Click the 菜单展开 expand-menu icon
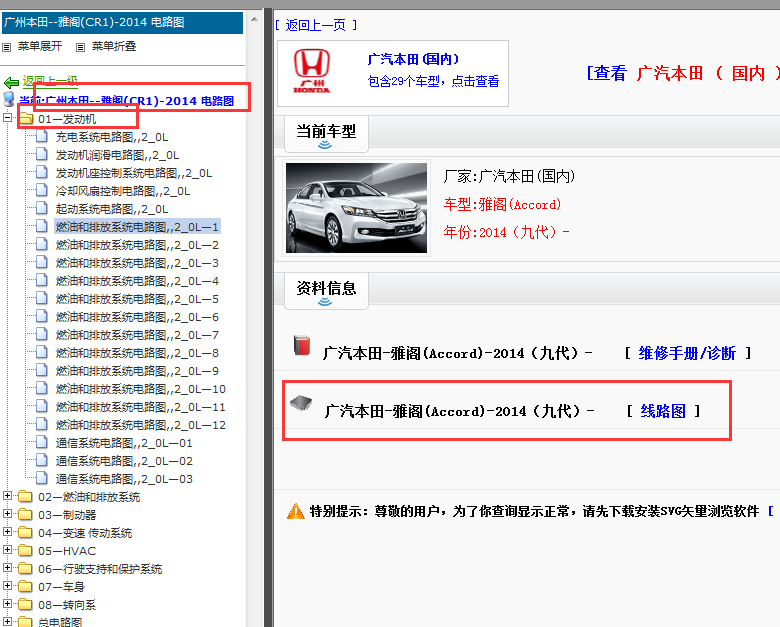The width and height of the screenshot is (780, 627). [x=6, y=47]
